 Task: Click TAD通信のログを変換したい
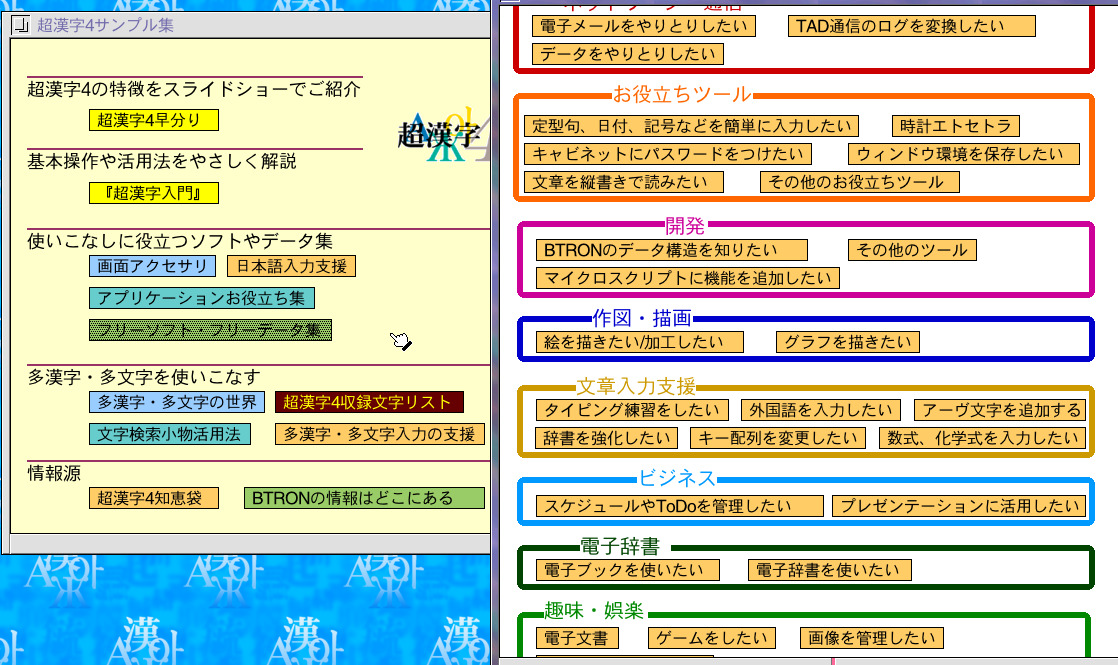tap(911, 26)
